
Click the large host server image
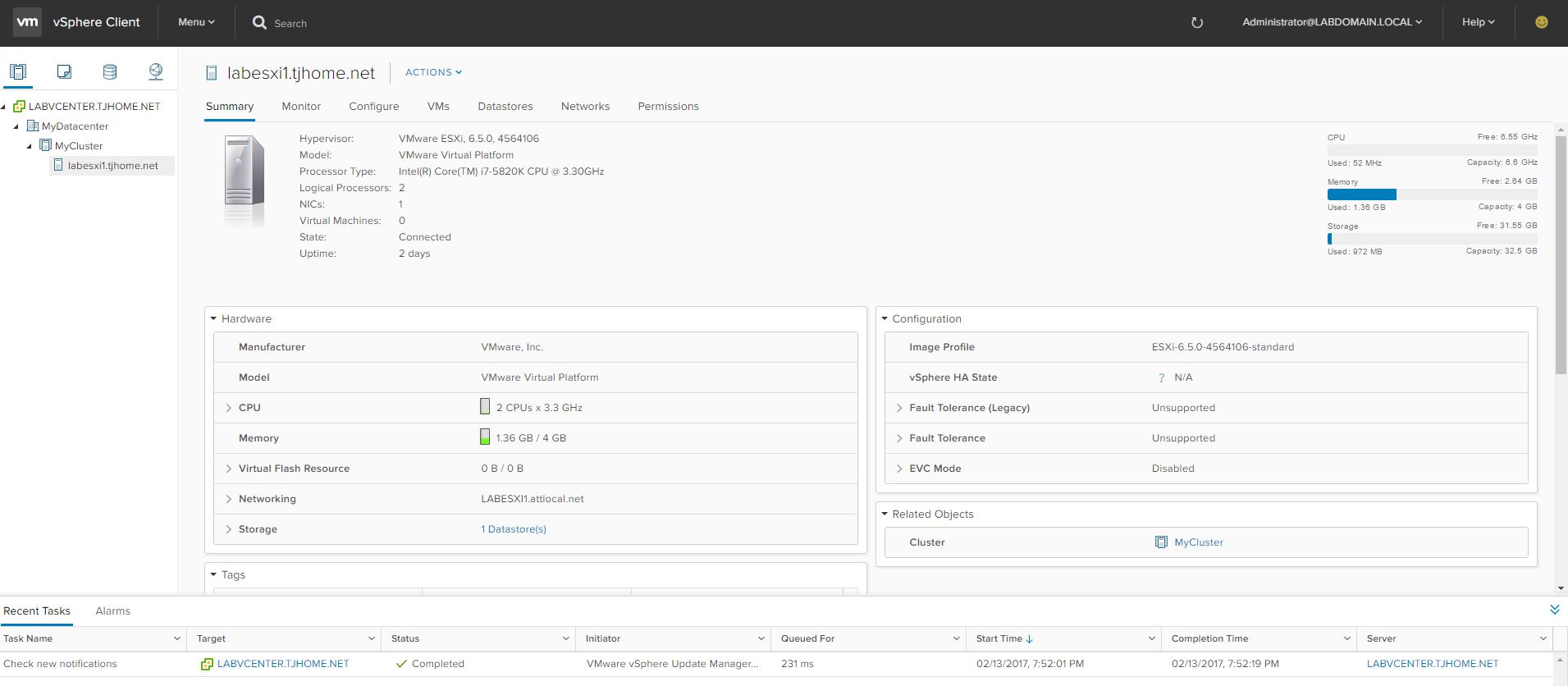[245, 181]
